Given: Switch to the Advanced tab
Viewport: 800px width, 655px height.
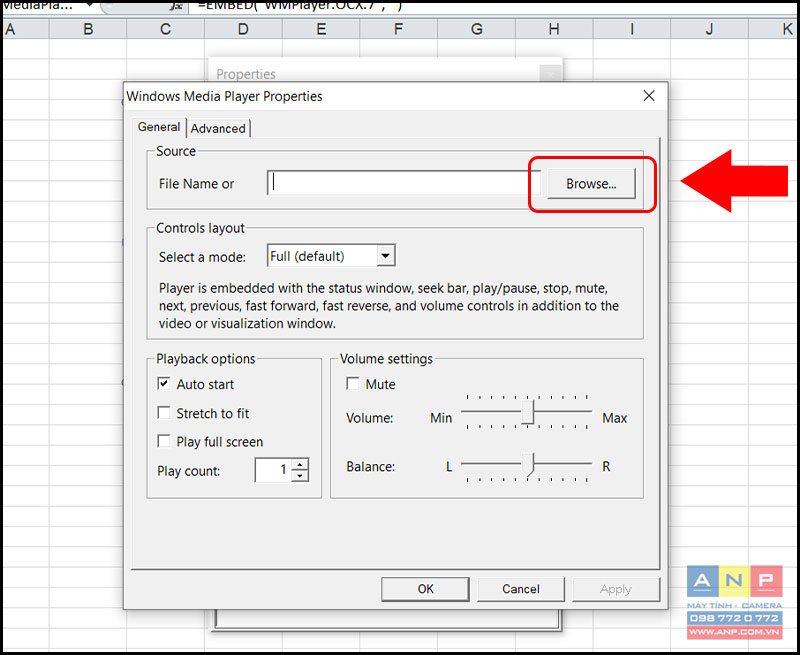Looking at the screenshot, I should click(218, 128).
